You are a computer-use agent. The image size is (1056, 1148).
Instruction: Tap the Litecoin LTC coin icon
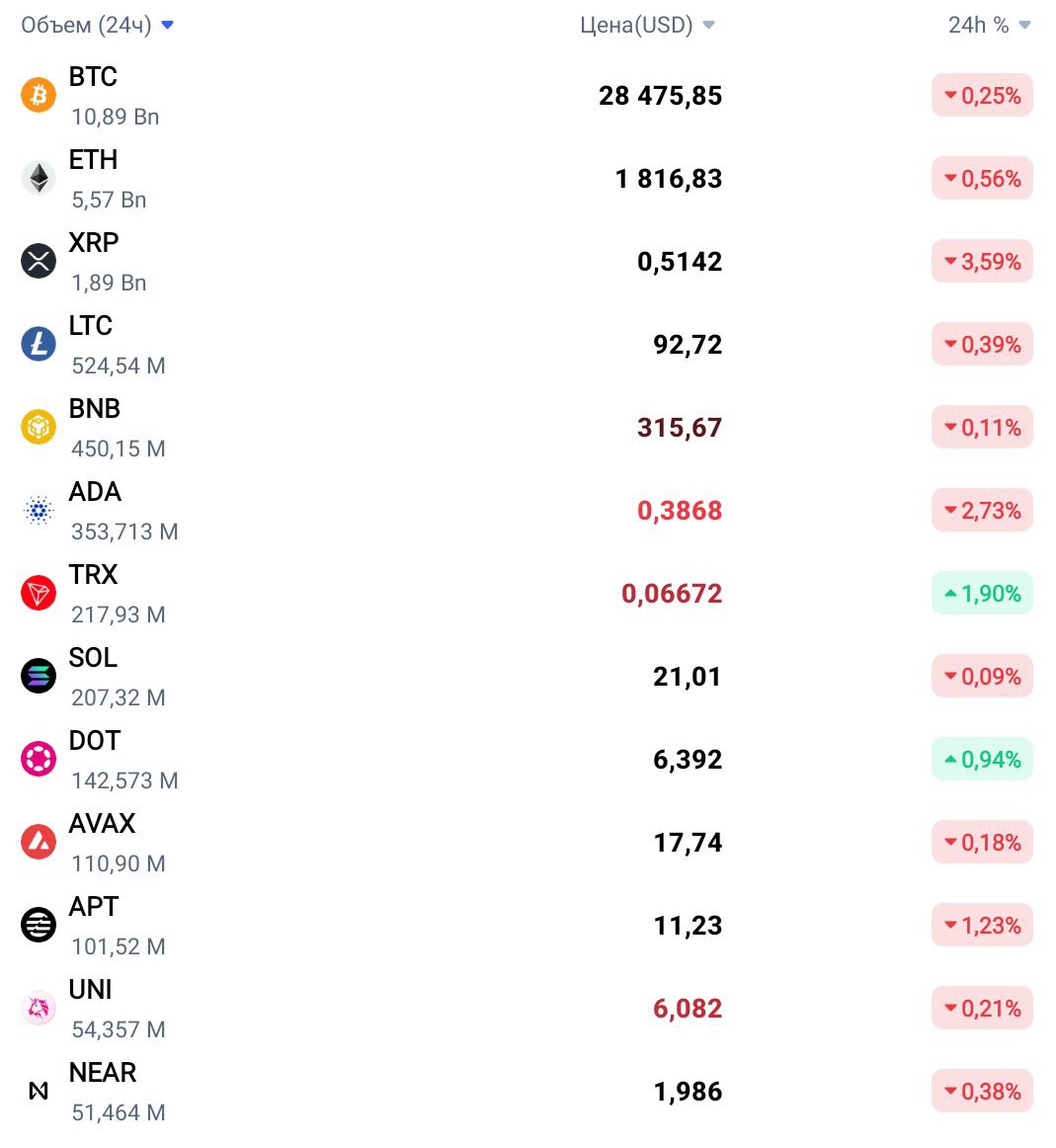[x=39, y=344]
